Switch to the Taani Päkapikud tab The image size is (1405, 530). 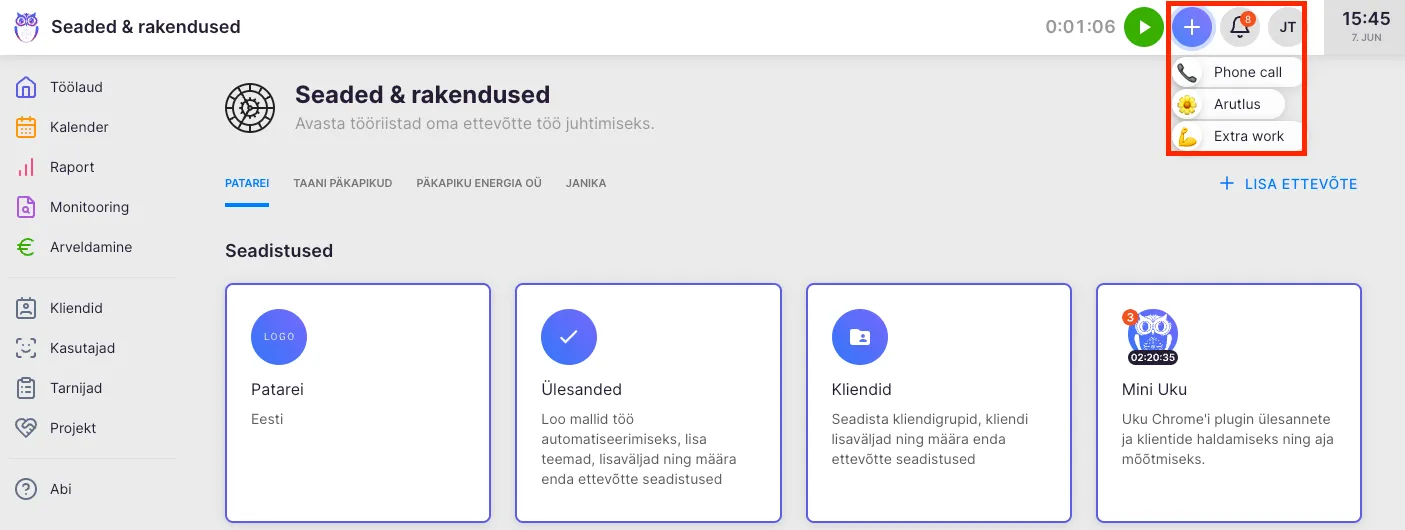coord(342,184)
